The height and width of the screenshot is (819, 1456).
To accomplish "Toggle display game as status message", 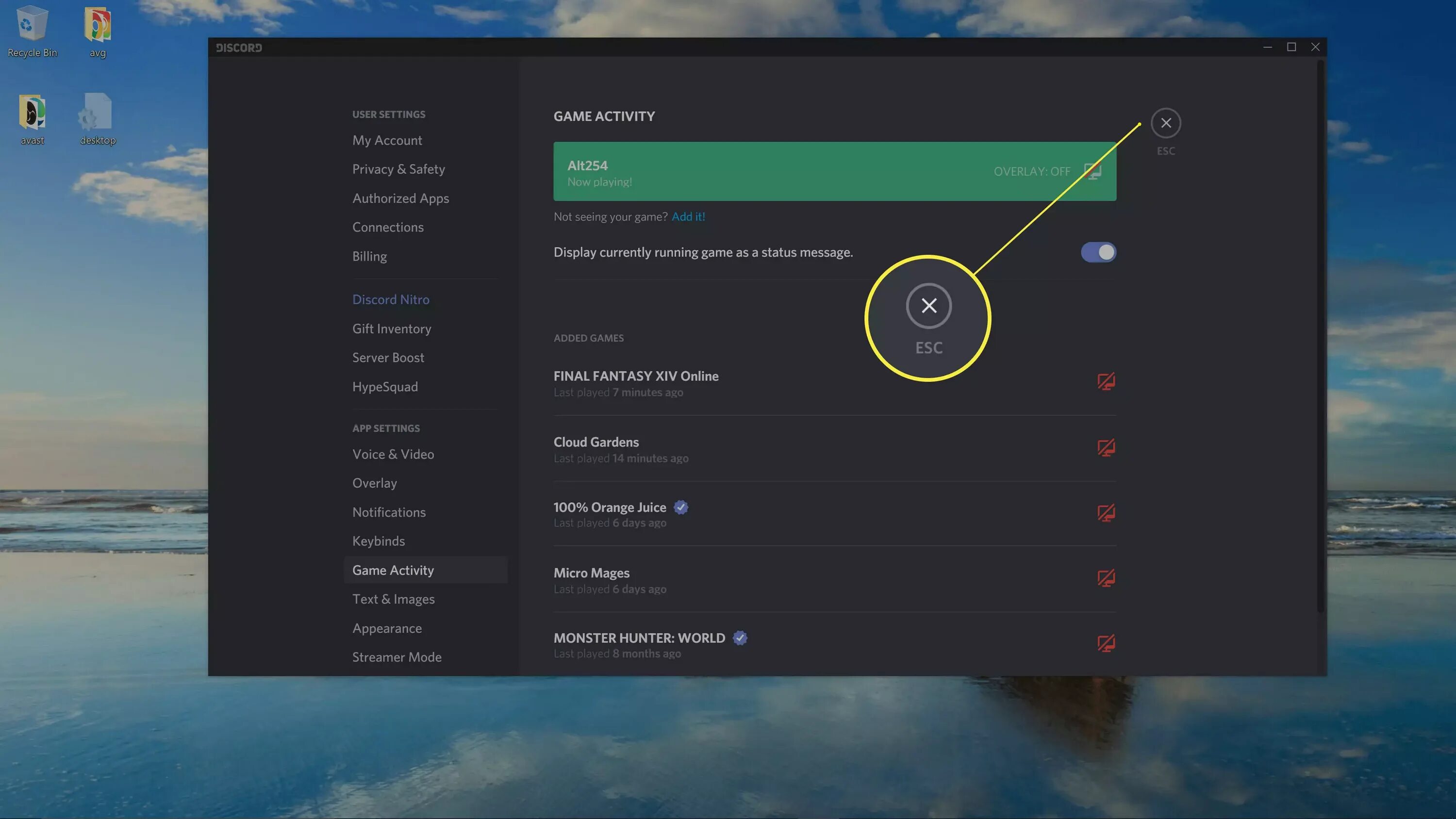I will [x=1098, y=252].
